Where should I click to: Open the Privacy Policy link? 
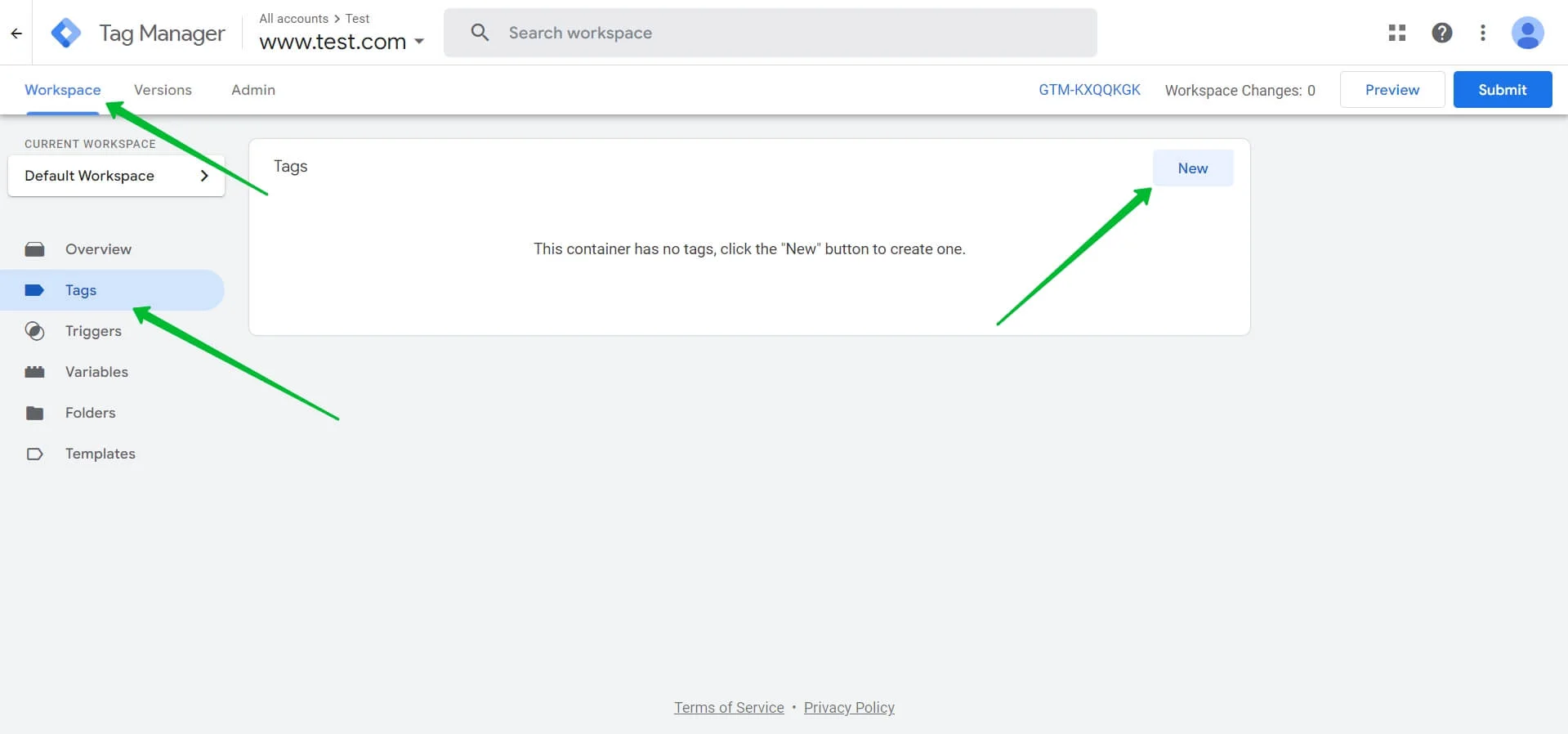point(849,708)
